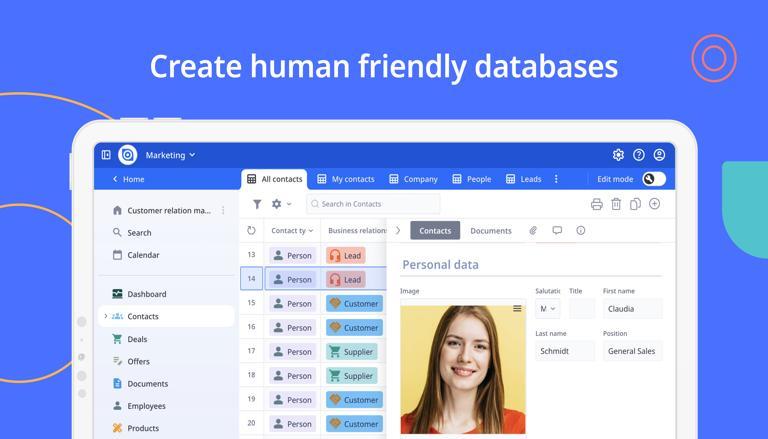Click the filter funnel icon

[x=257, y=204]
